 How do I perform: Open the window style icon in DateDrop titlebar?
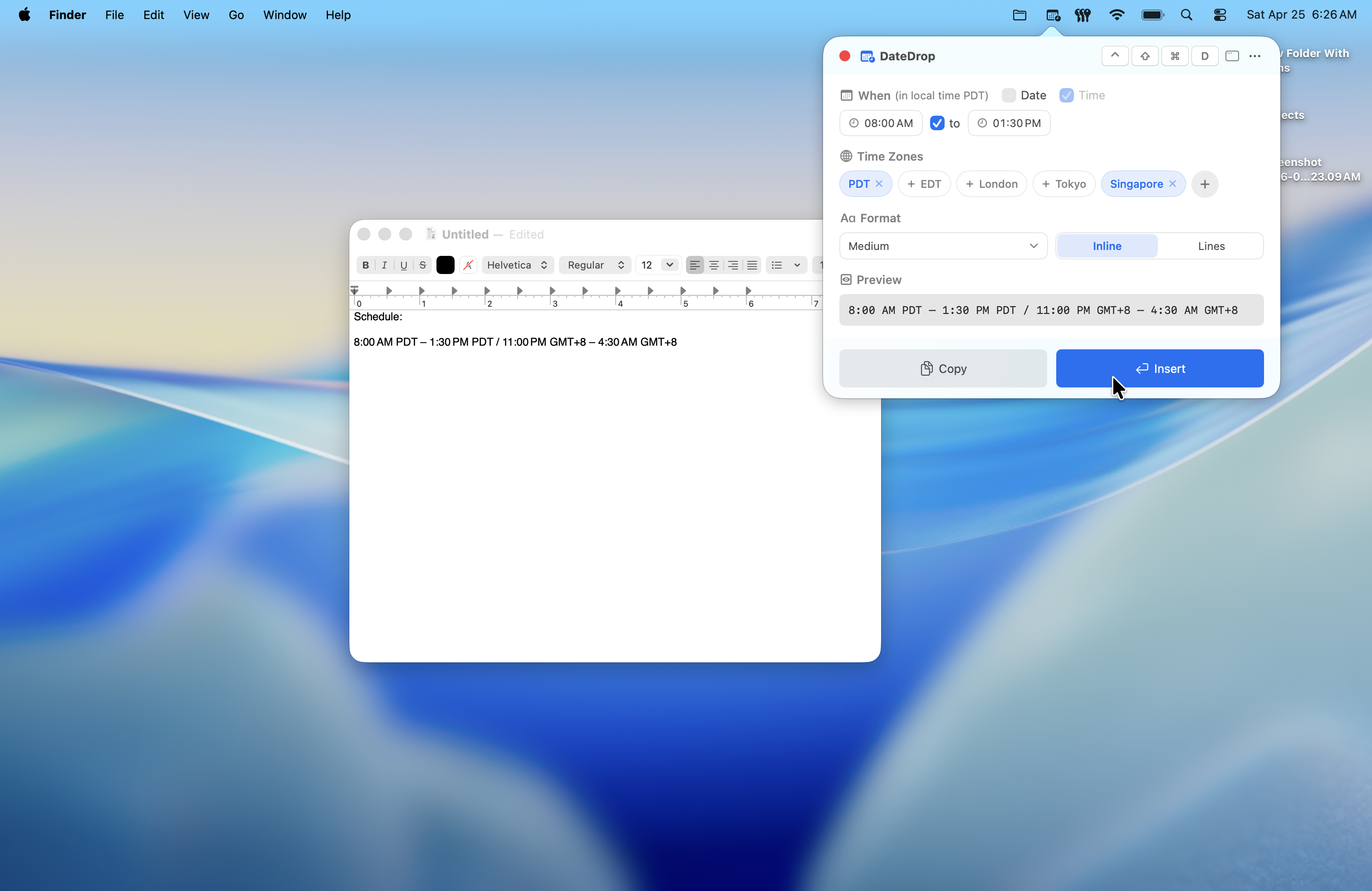(x=1233, y=56)
